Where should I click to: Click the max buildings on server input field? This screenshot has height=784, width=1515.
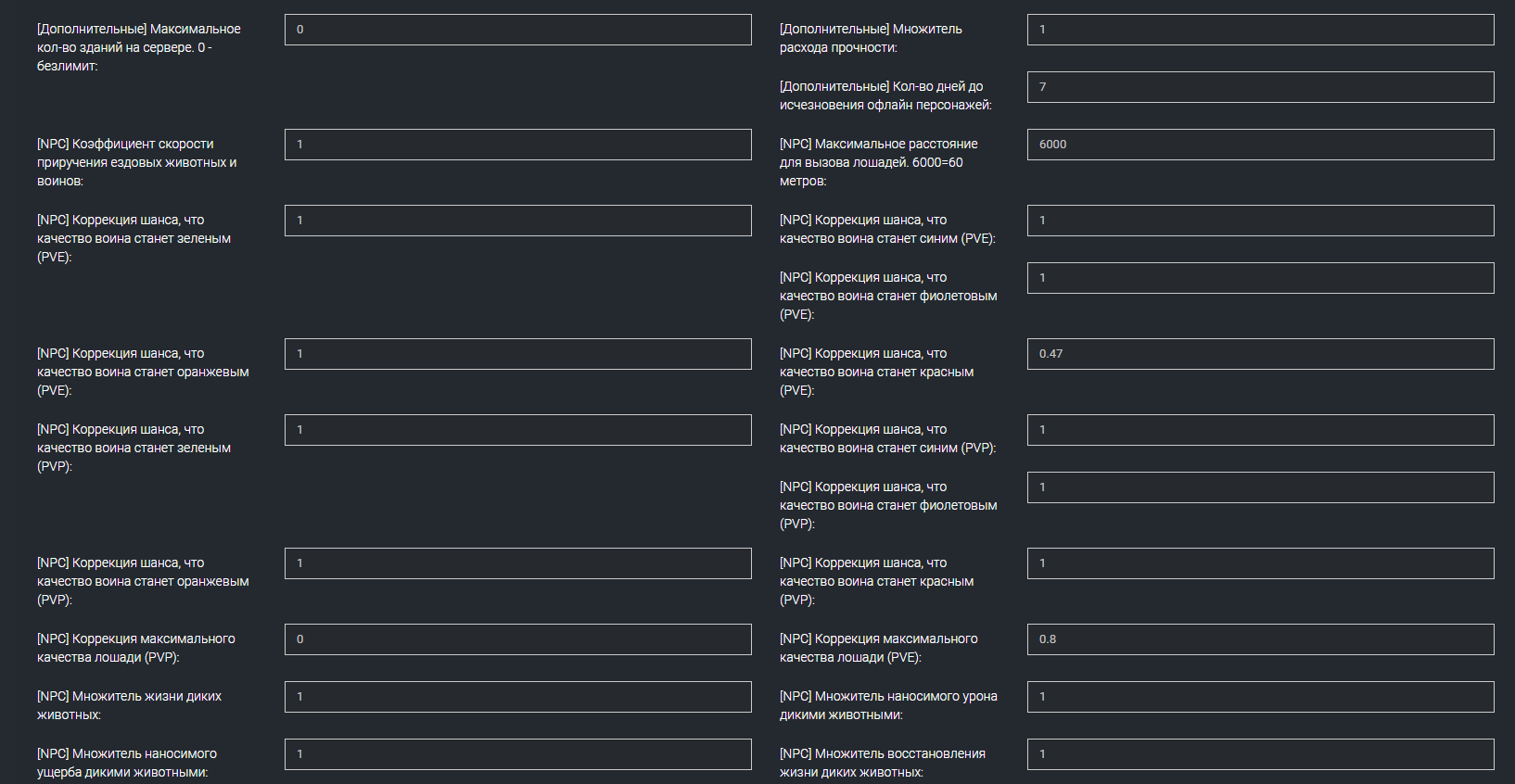pos(517,30)
